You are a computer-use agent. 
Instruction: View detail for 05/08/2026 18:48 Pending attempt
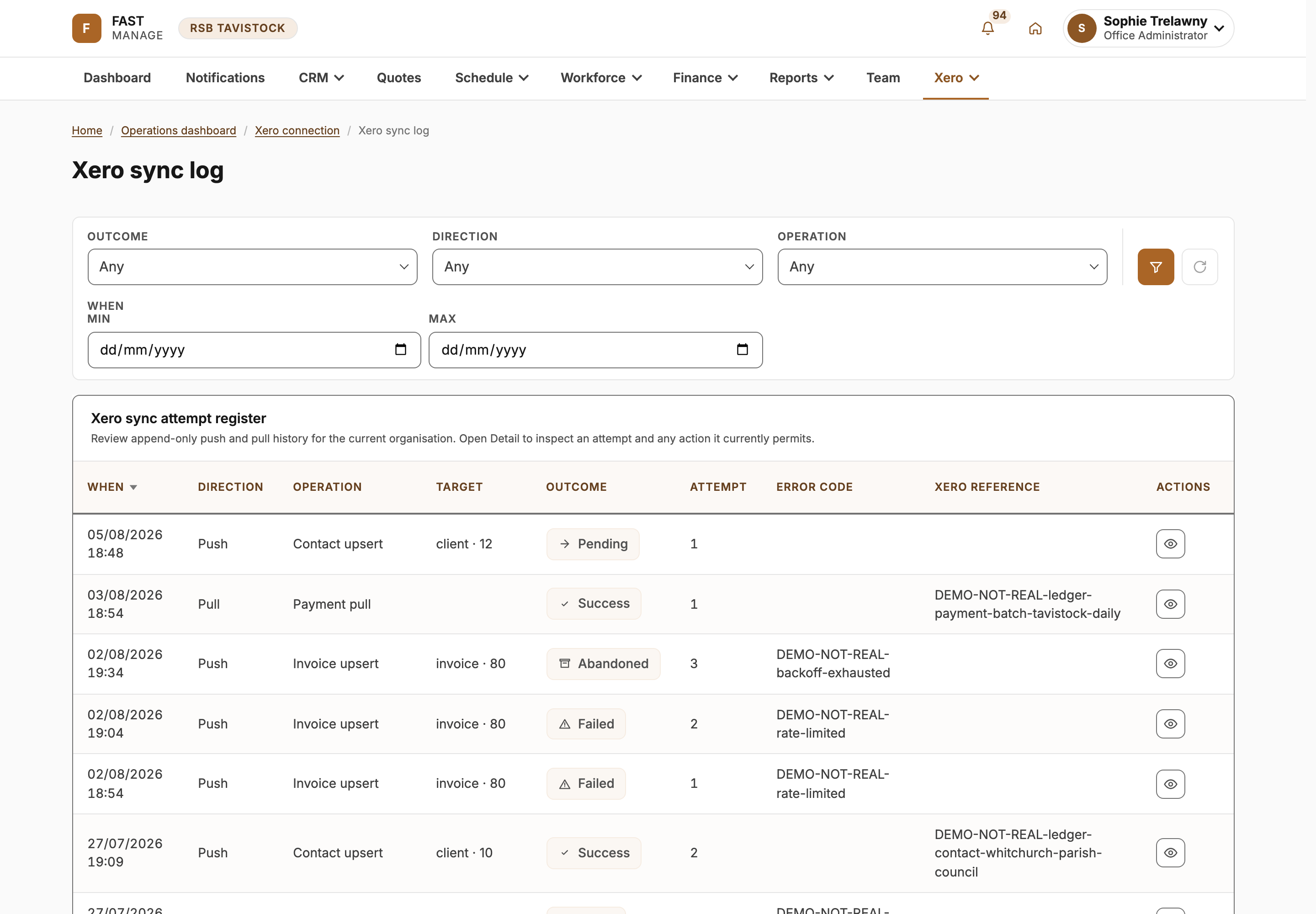[1170, 544]
